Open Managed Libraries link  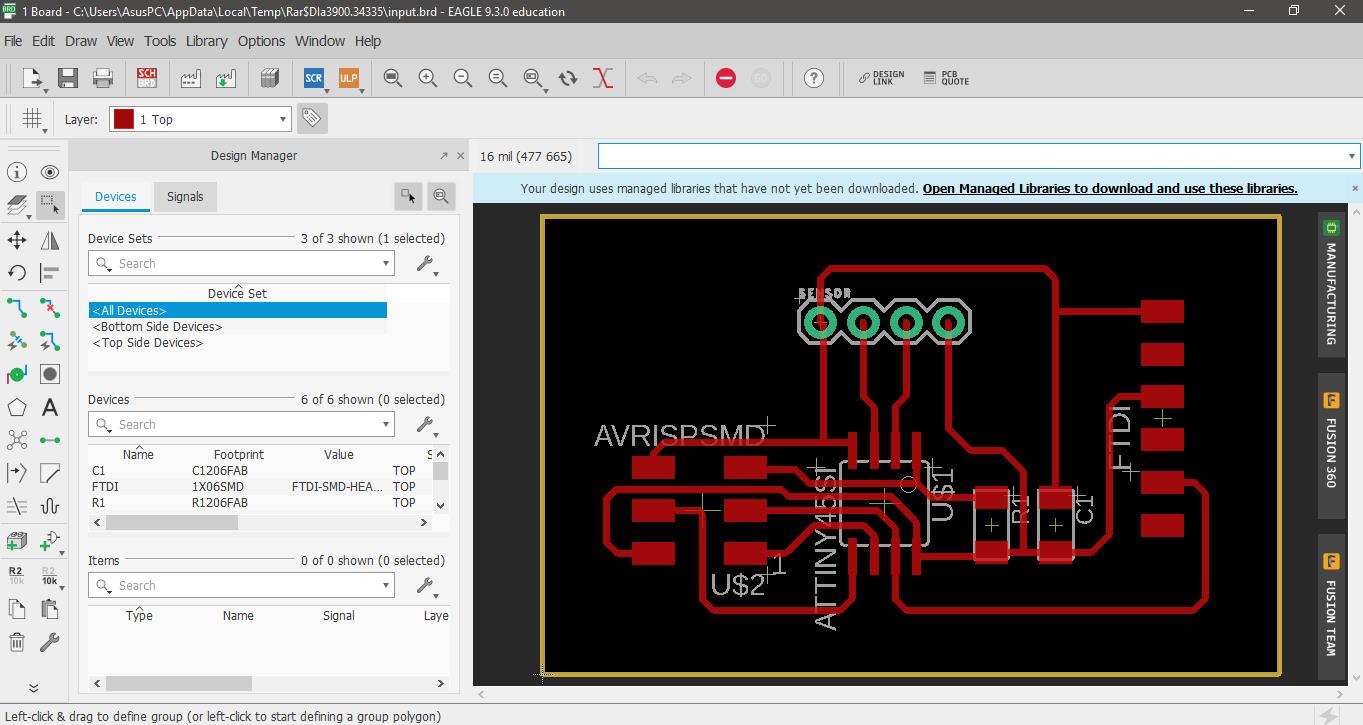point(1110,188)
